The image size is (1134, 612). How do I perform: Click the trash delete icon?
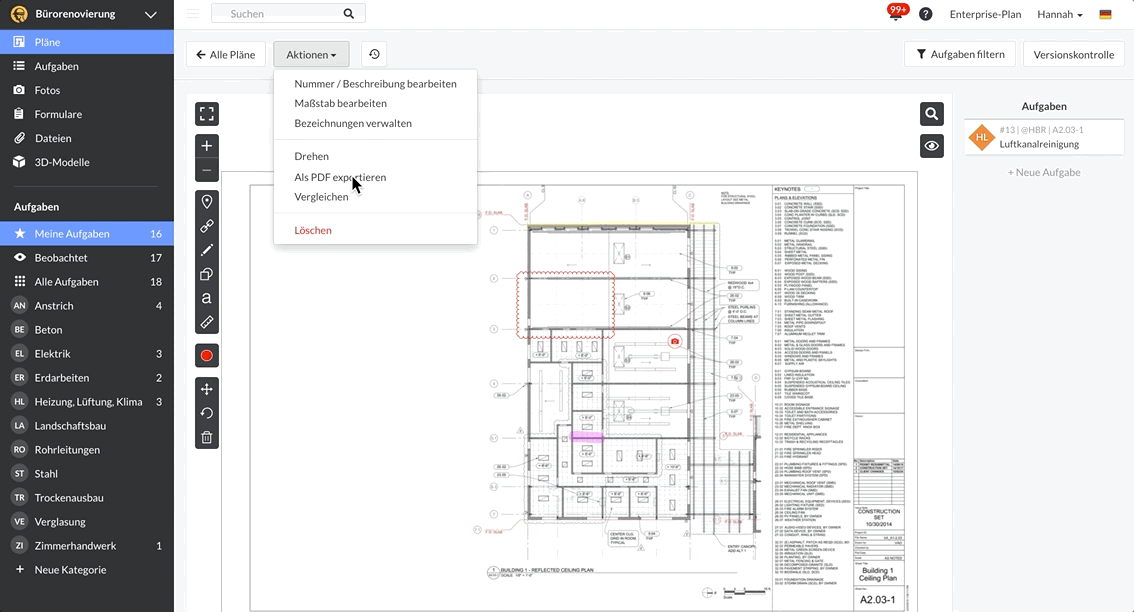coord(207,437)
